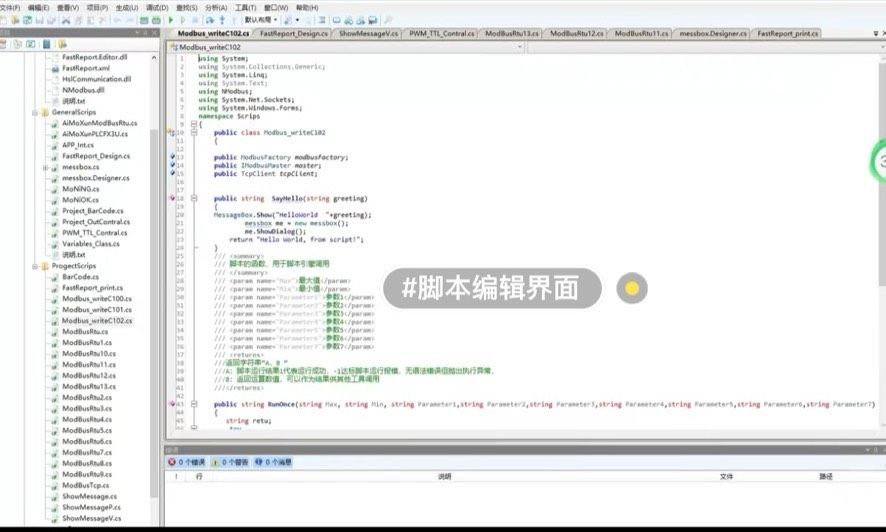Expand the messbox.cs tree node
The image size is (886, 532).
click(x=45, y=167)
